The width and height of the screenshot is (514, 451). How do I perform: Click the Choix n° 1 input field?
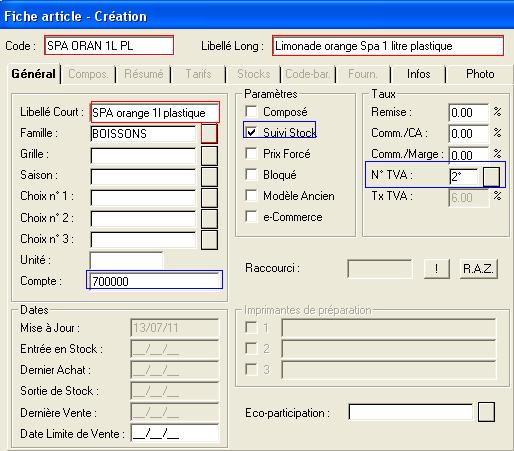(x=143, y=198)
